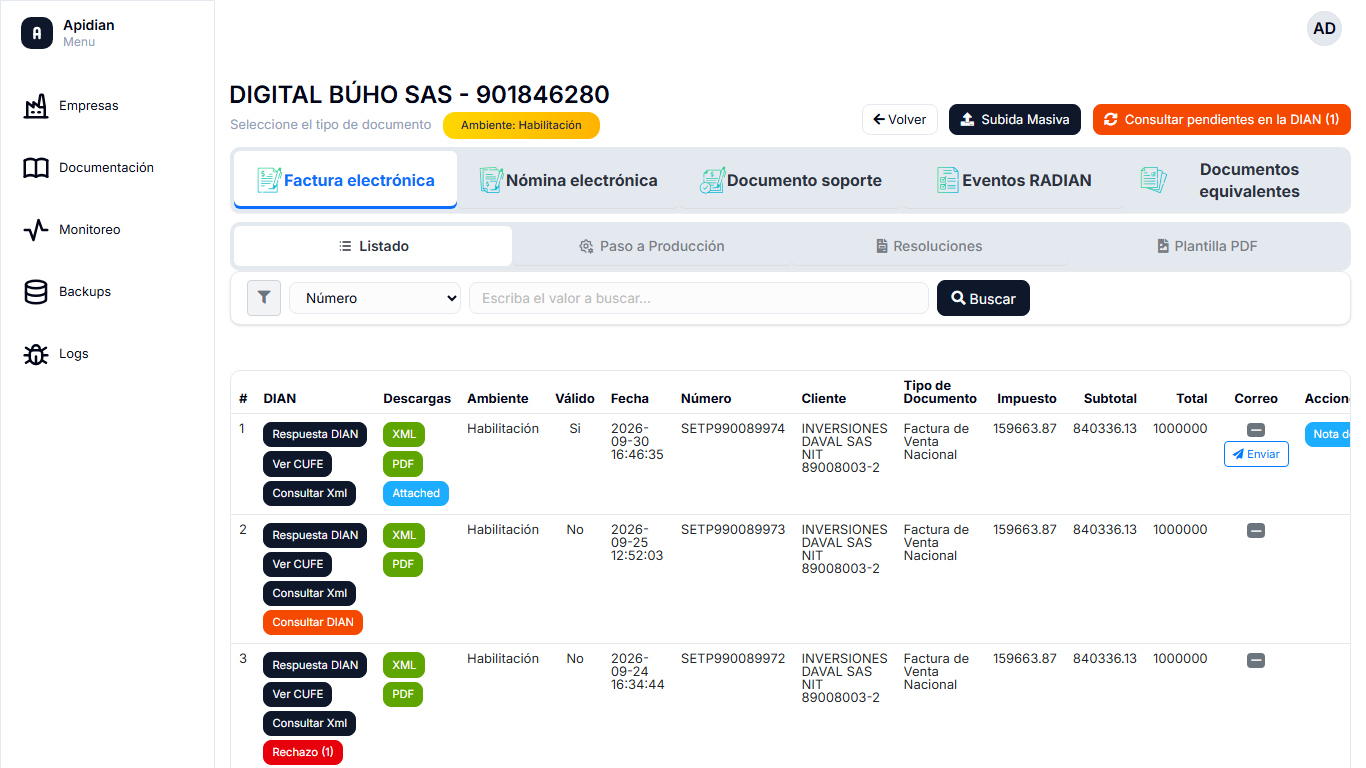Open Empresas from the factory icon
This screenshot has width=1366, height=768.
36,106
